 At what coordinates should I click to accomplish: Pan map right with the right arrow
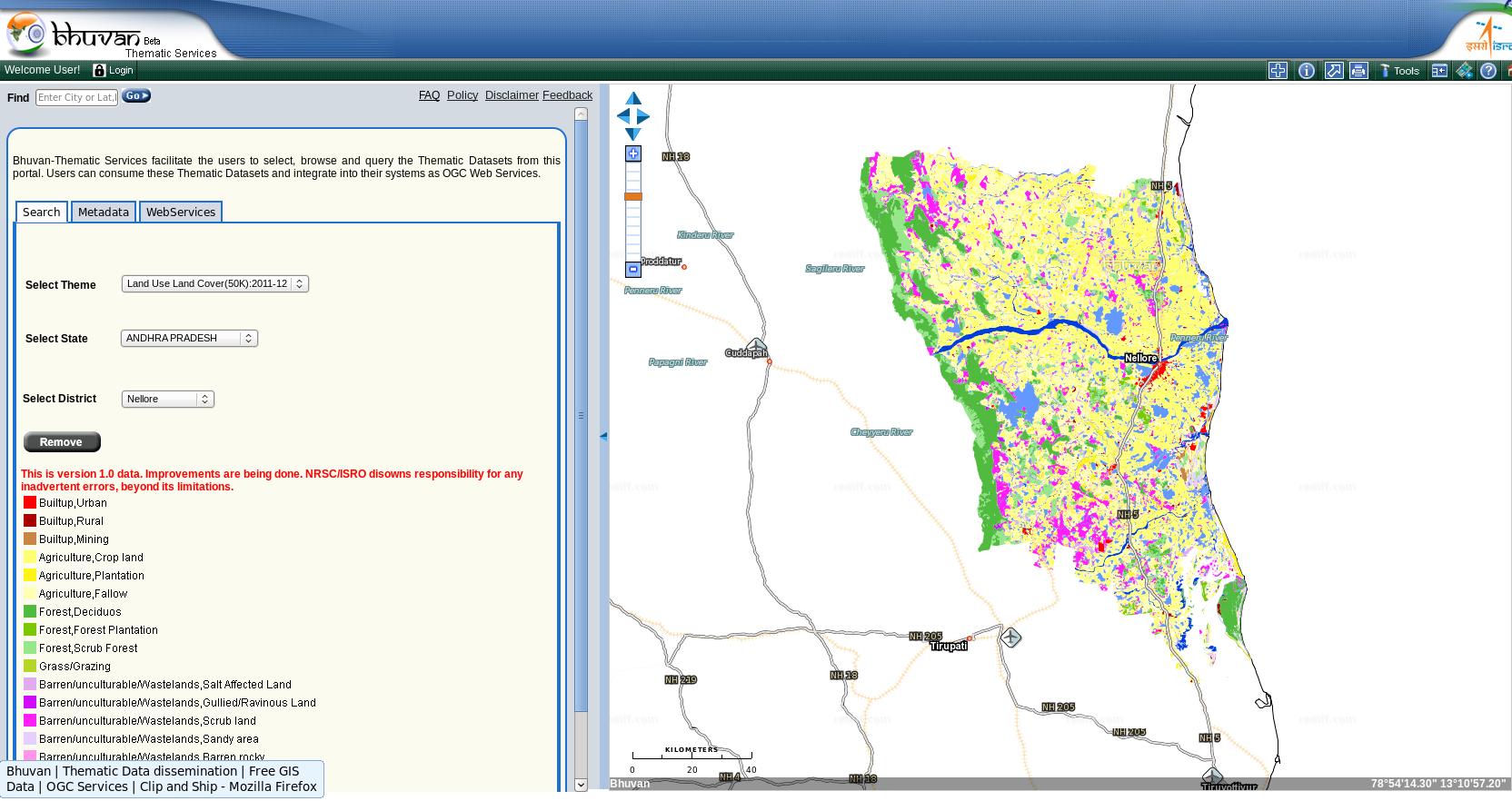tap(643, 116)
